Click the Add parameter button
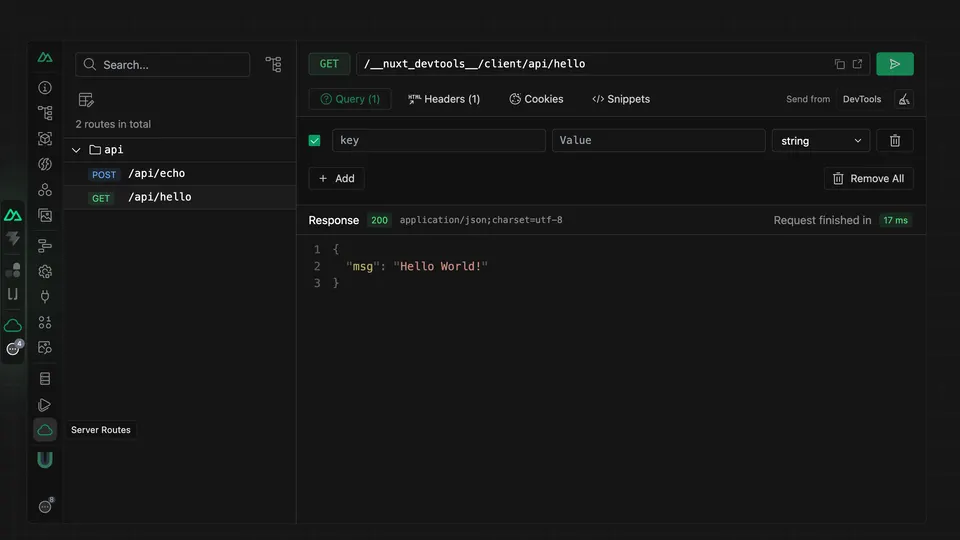This screenshot has width=960, height=540. pyautogui.click(x=336, y=179)
